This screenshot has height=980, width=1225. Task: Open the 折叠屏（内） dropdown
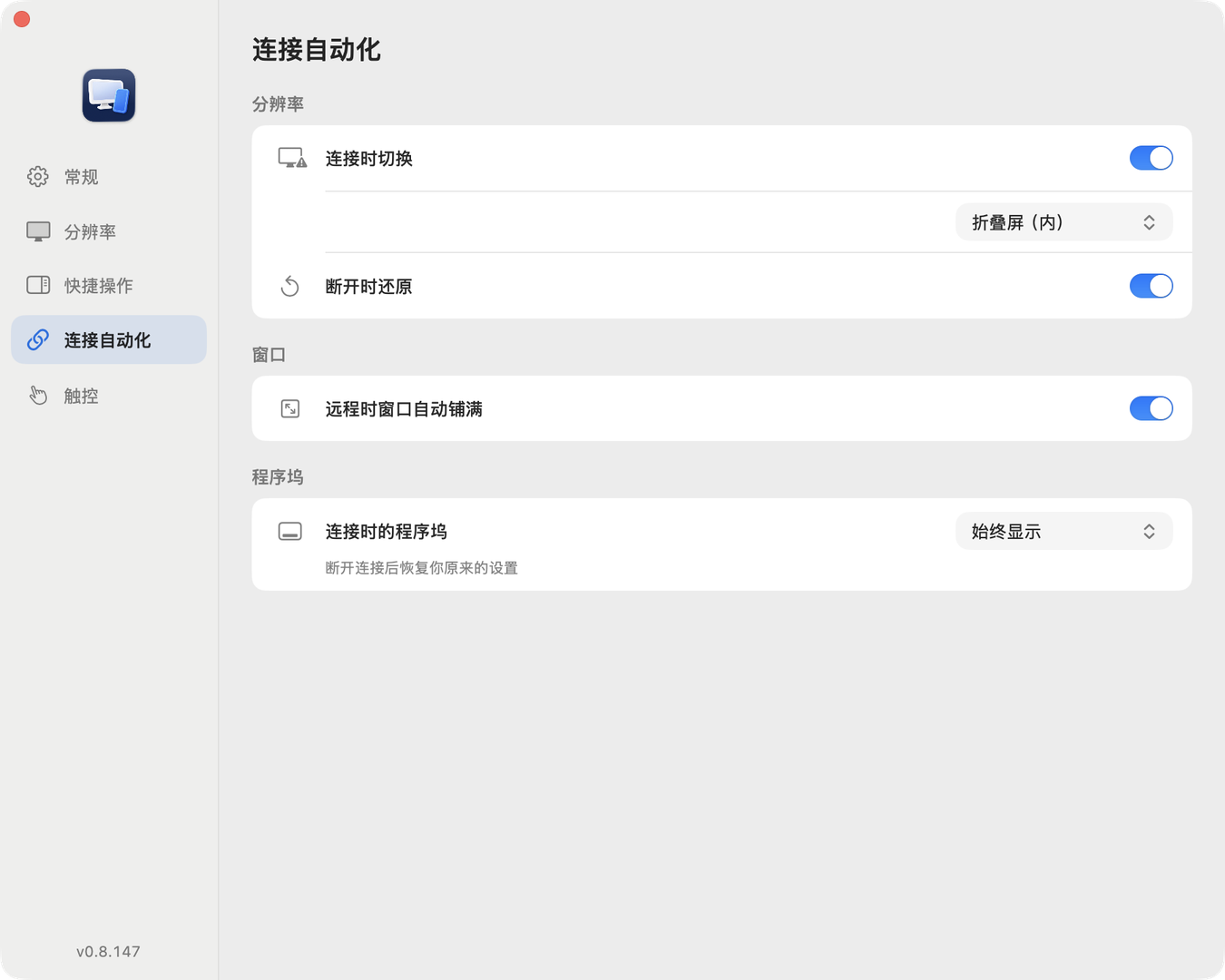pos(1063,222)
